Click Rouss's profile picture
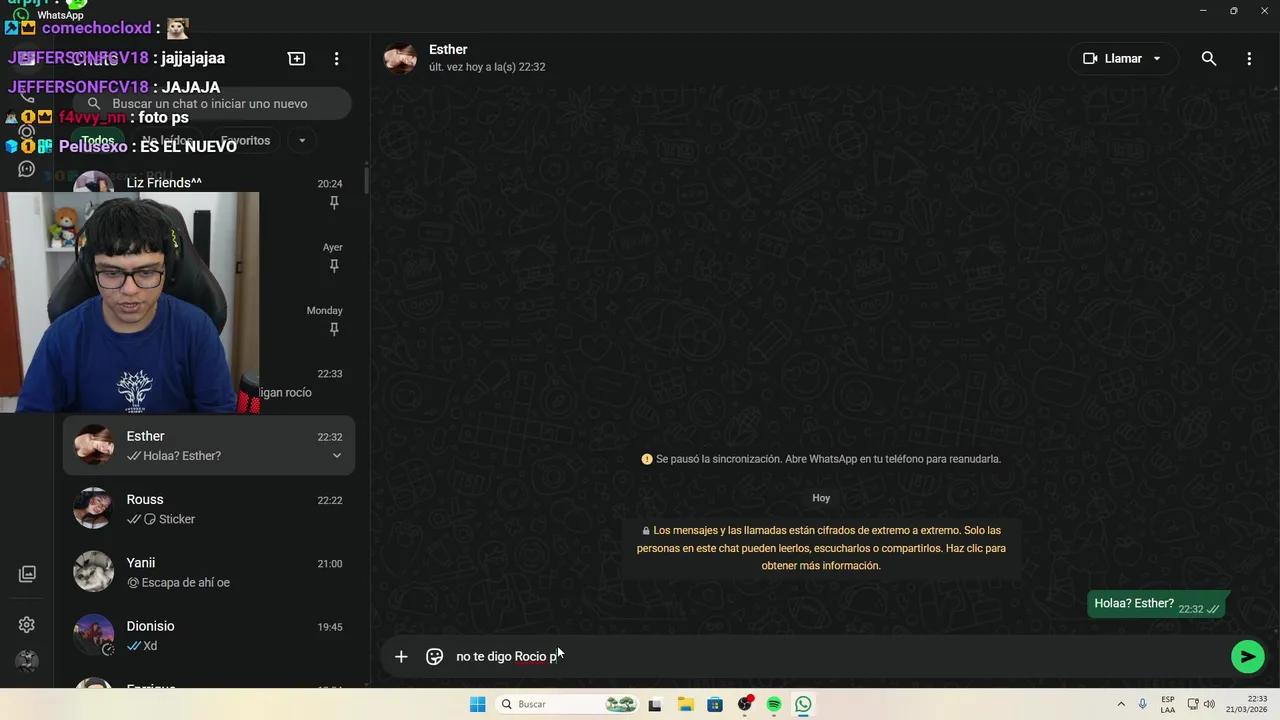Image resolution: width=1280 pixels, height=720 pixels. (x=94, y=508)
